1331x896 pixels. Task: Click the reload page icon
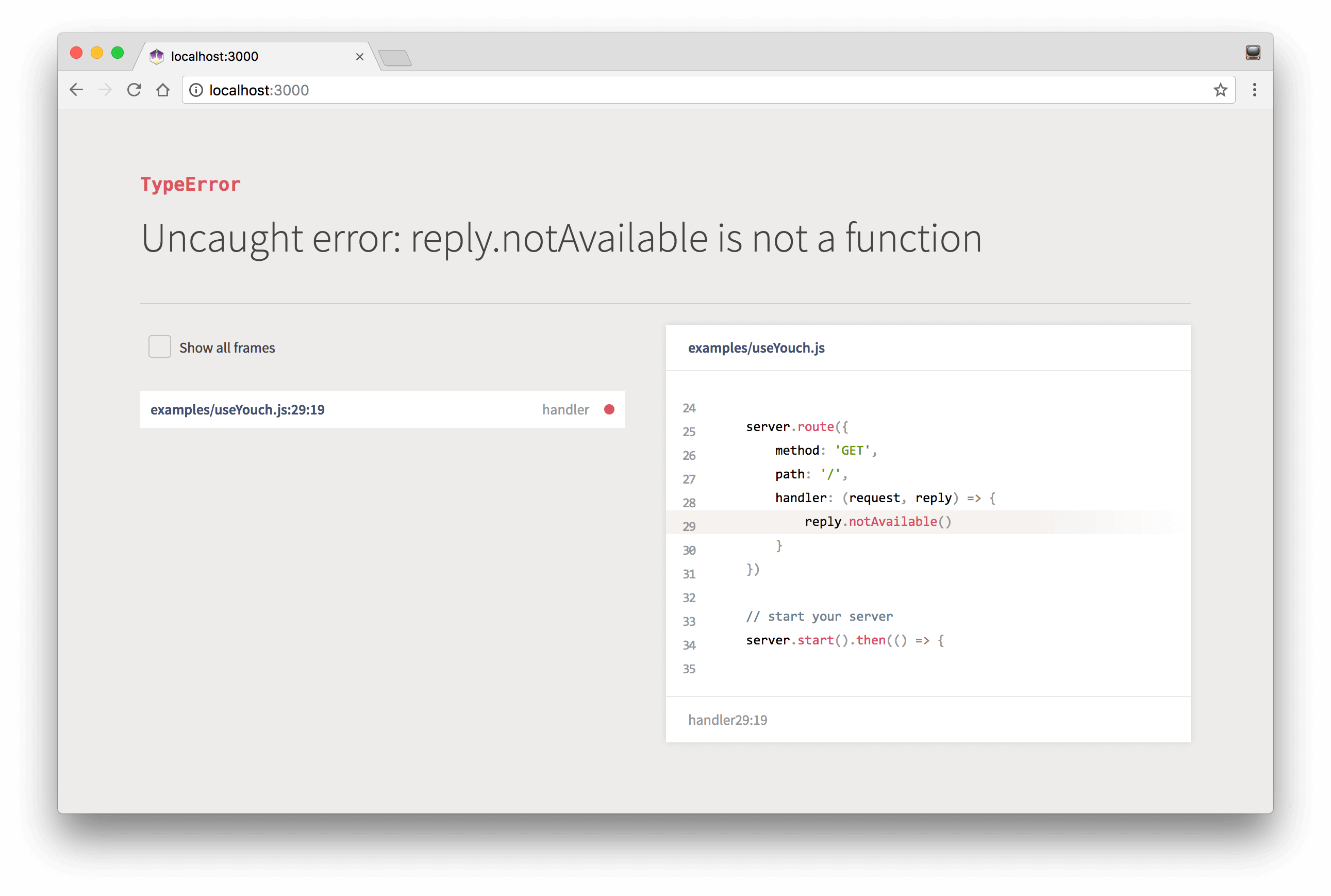(x=133, y=90)
